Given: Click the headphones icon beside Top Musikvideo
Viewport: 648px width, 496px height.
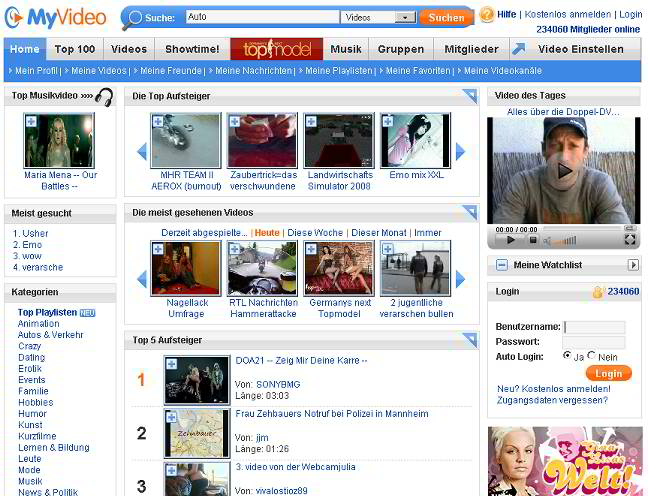Looking at the screenshot, I should [x=103, y=96].
